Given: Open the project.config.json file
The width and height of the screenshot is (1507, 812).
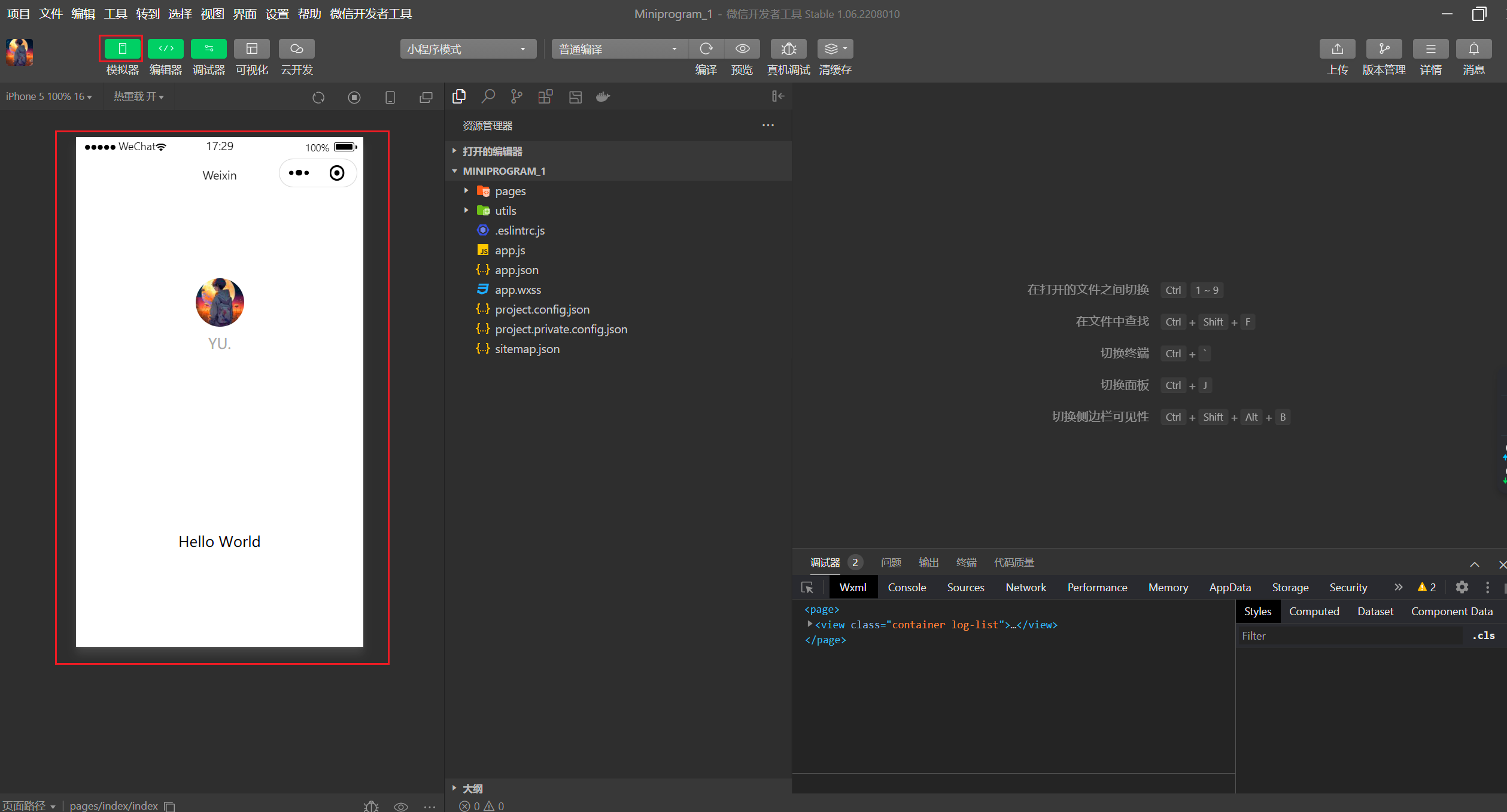Looking at the screenshot, I should click(x=619, y=309).
